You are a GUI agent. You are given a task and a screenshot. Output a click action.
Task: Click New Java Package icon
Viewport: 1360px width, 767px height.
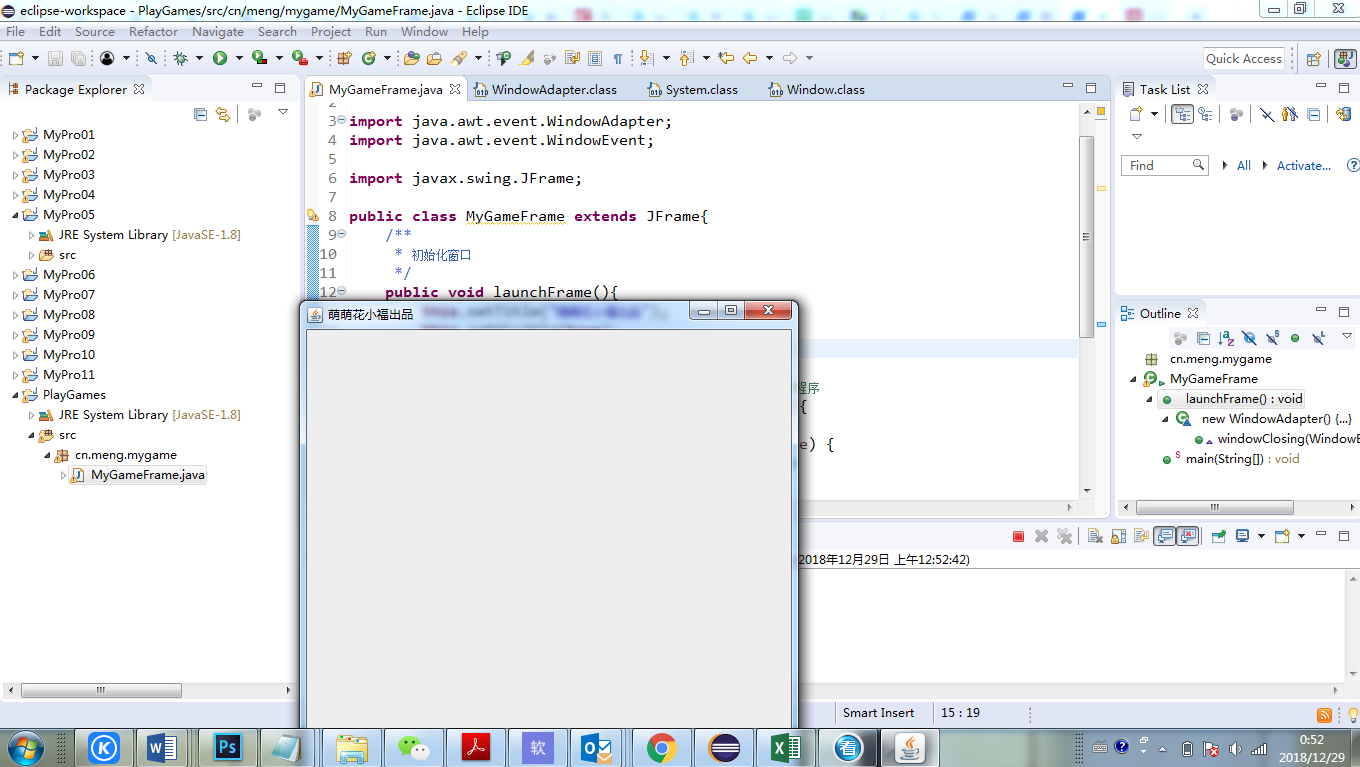[345, 58]
